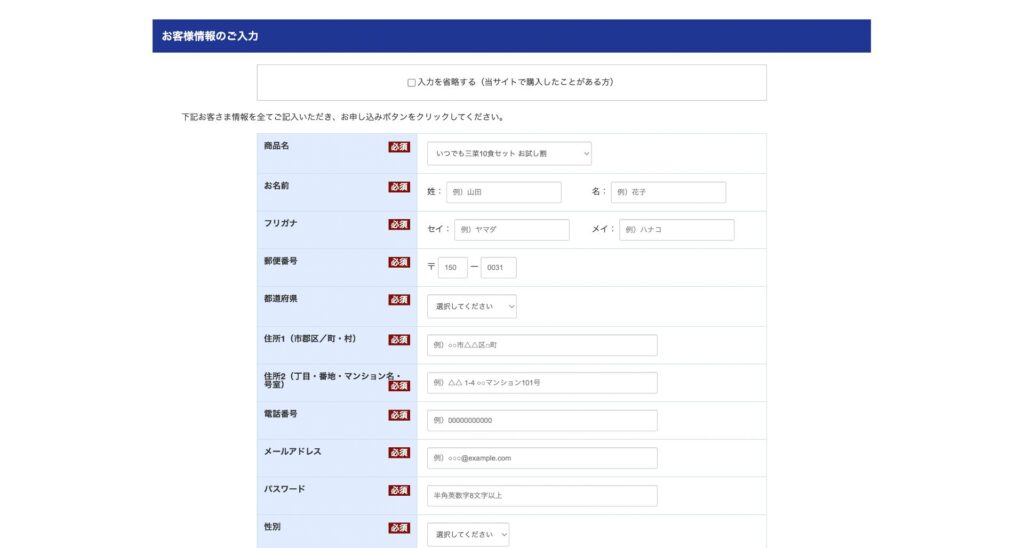Click the メールアドレス email field
This screenshot has width=1024, height=548.
click(x=542, y=458)
